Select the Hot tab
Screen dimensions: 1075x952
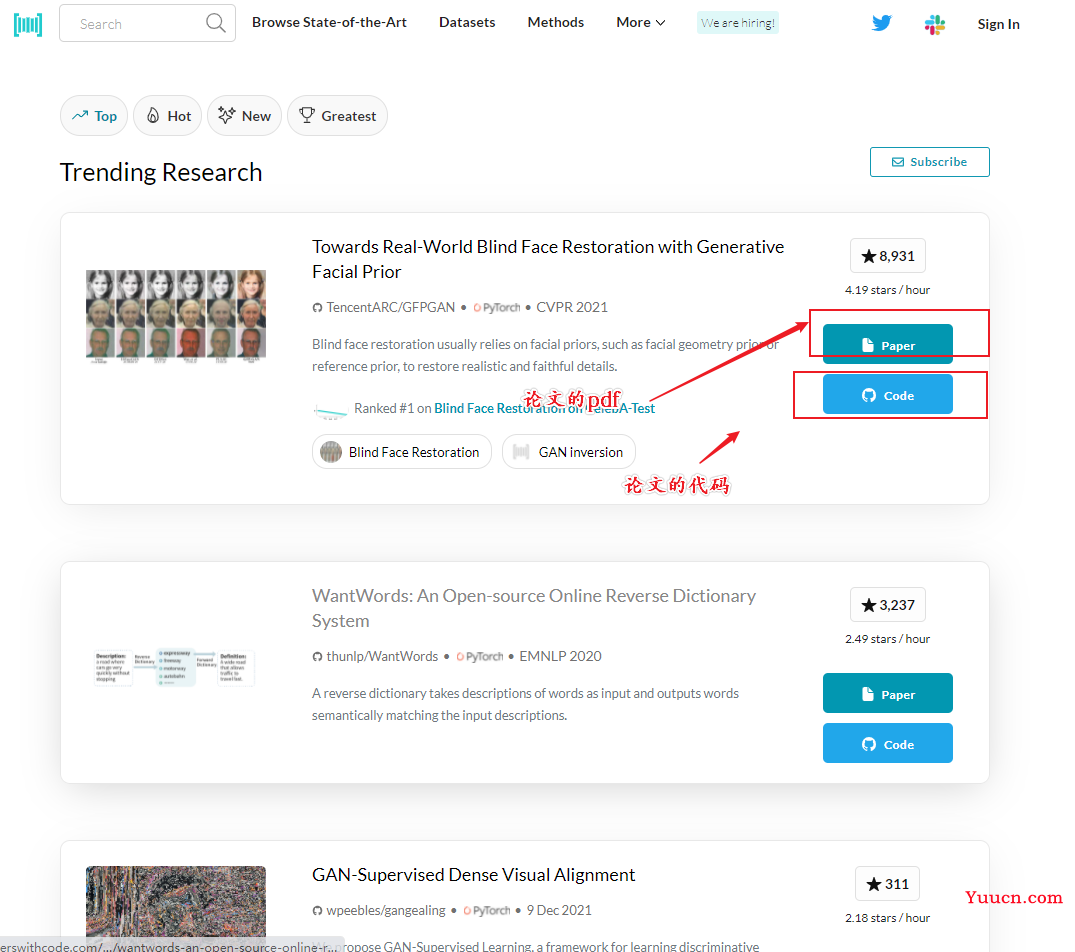168,116
